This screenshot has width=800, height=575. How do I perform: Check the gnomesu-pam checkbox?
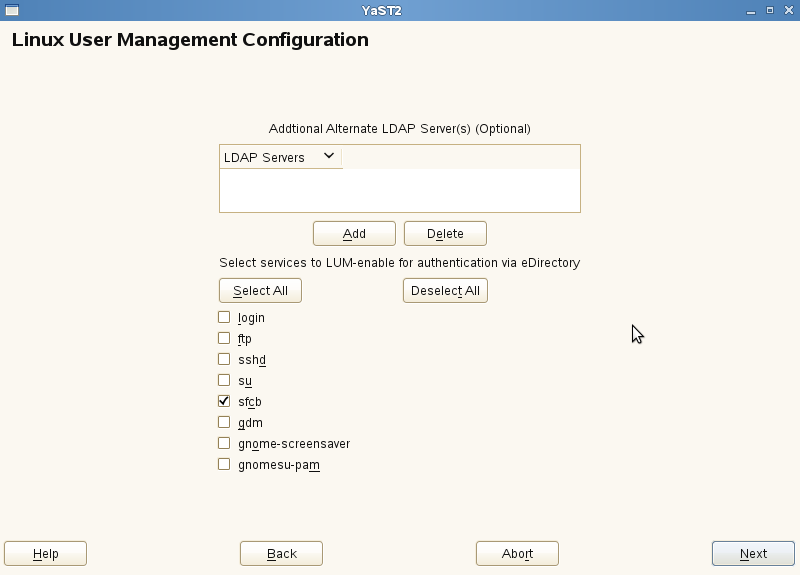[x=224, y=464]
